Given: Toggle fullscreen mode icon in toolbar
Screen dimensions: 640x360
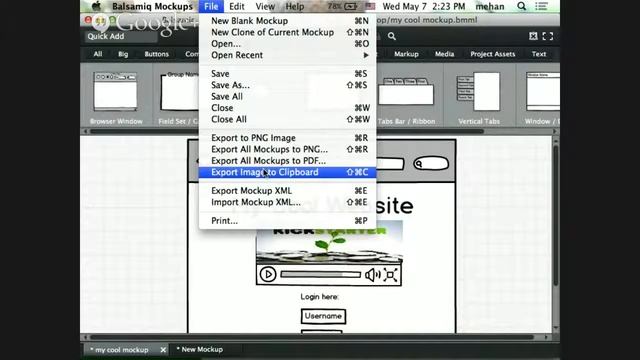Looking at the screenshot, I should (548, 36).
